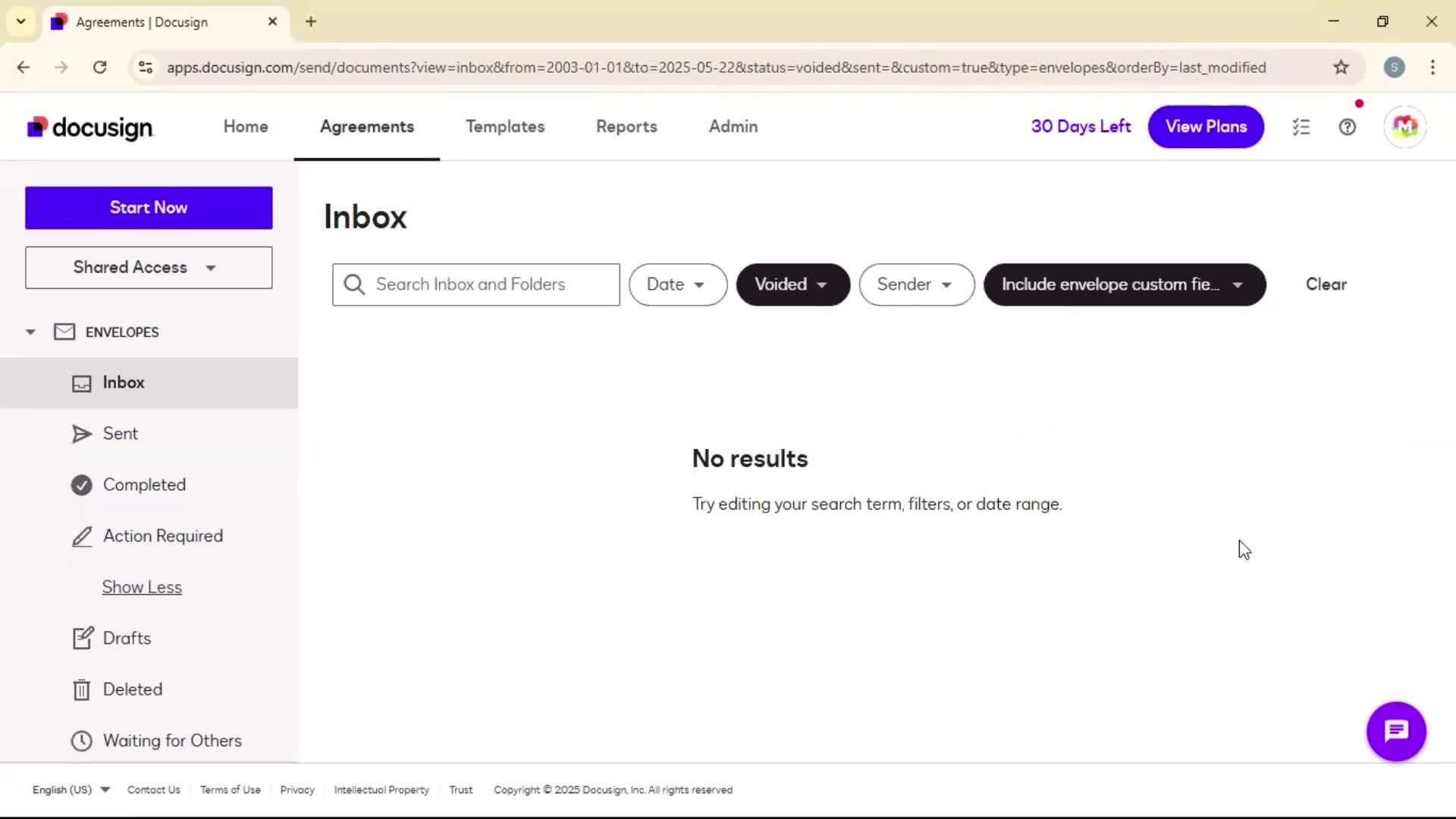Screen dimensions: 1456x819
Task: Open the setup checklist icon
Action: click(1301, 127)
